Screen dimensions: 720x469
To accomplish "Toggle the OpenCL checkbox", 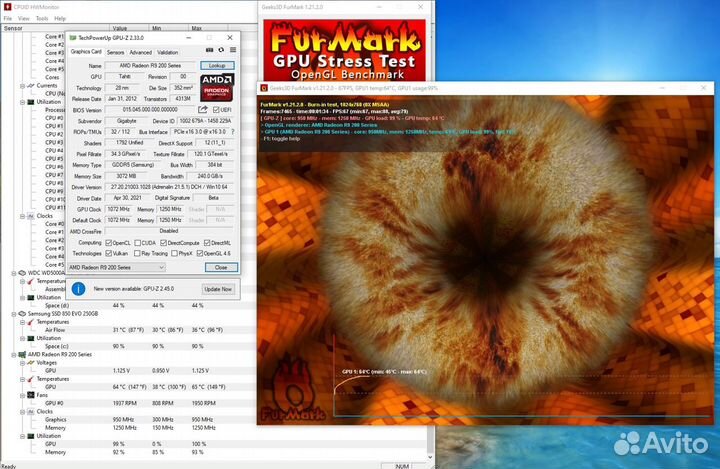I will click(108, 242).
